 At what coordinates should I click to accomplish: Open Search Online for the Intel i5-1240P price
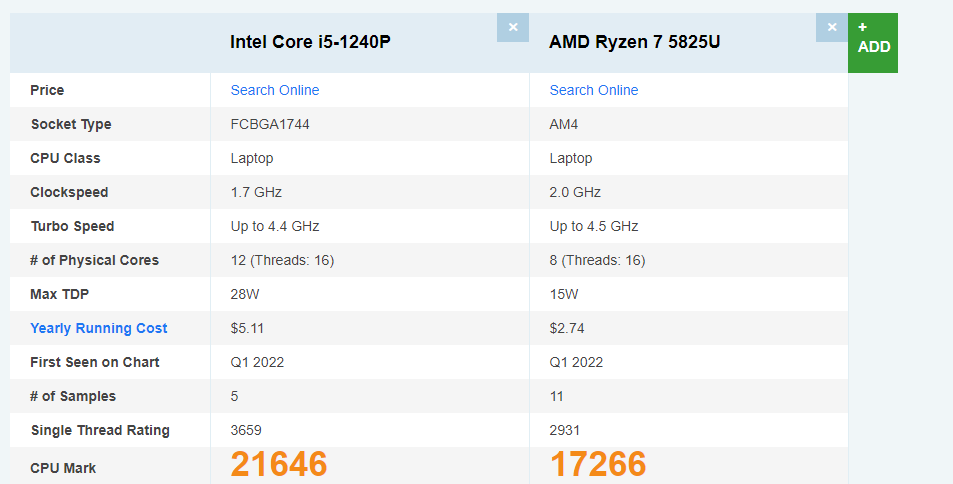pyautogui.click(x=275, y=90)
